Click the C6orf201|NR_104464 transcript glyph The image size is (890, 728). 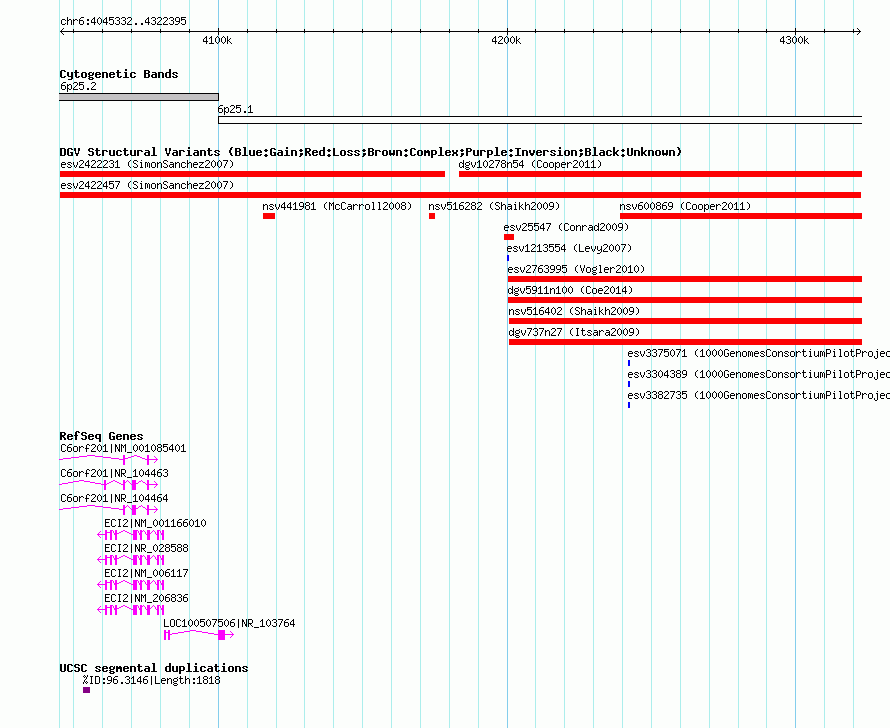tap(108, 510)
